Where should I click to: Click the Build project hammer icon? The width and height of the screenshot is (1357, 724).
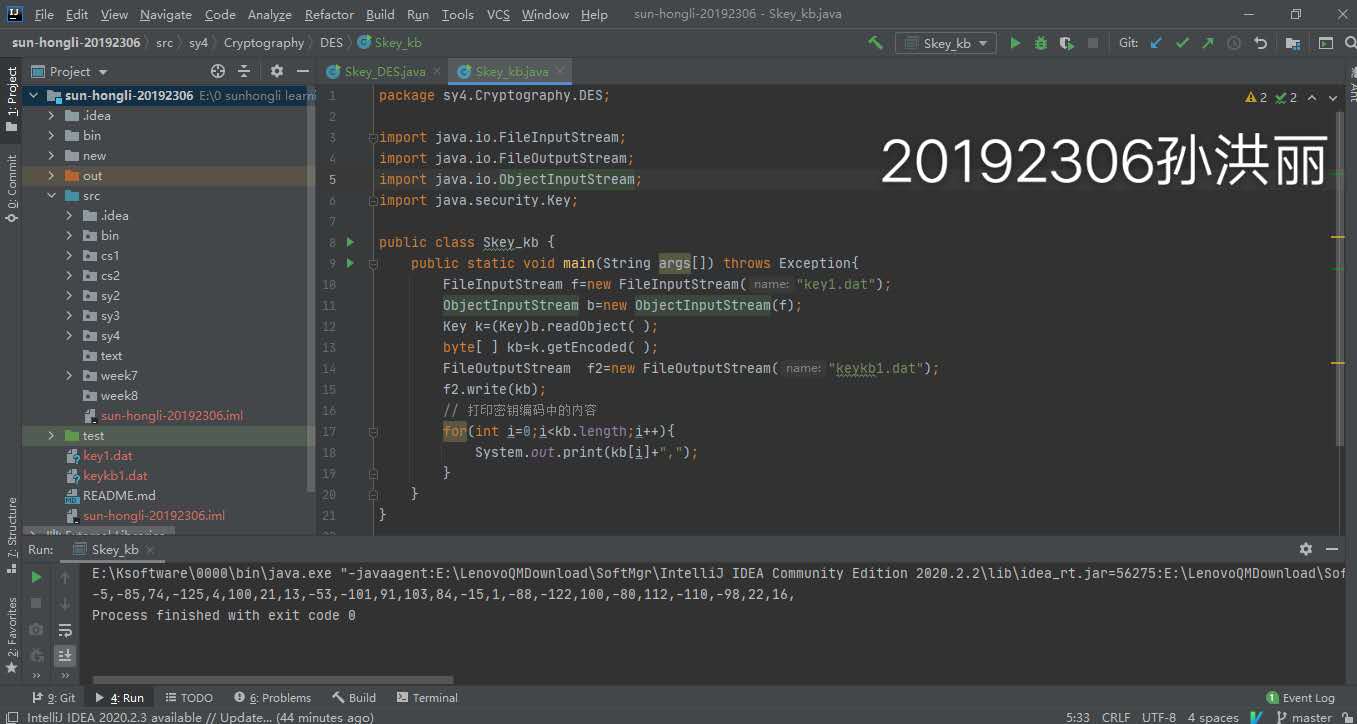point(875,43)
